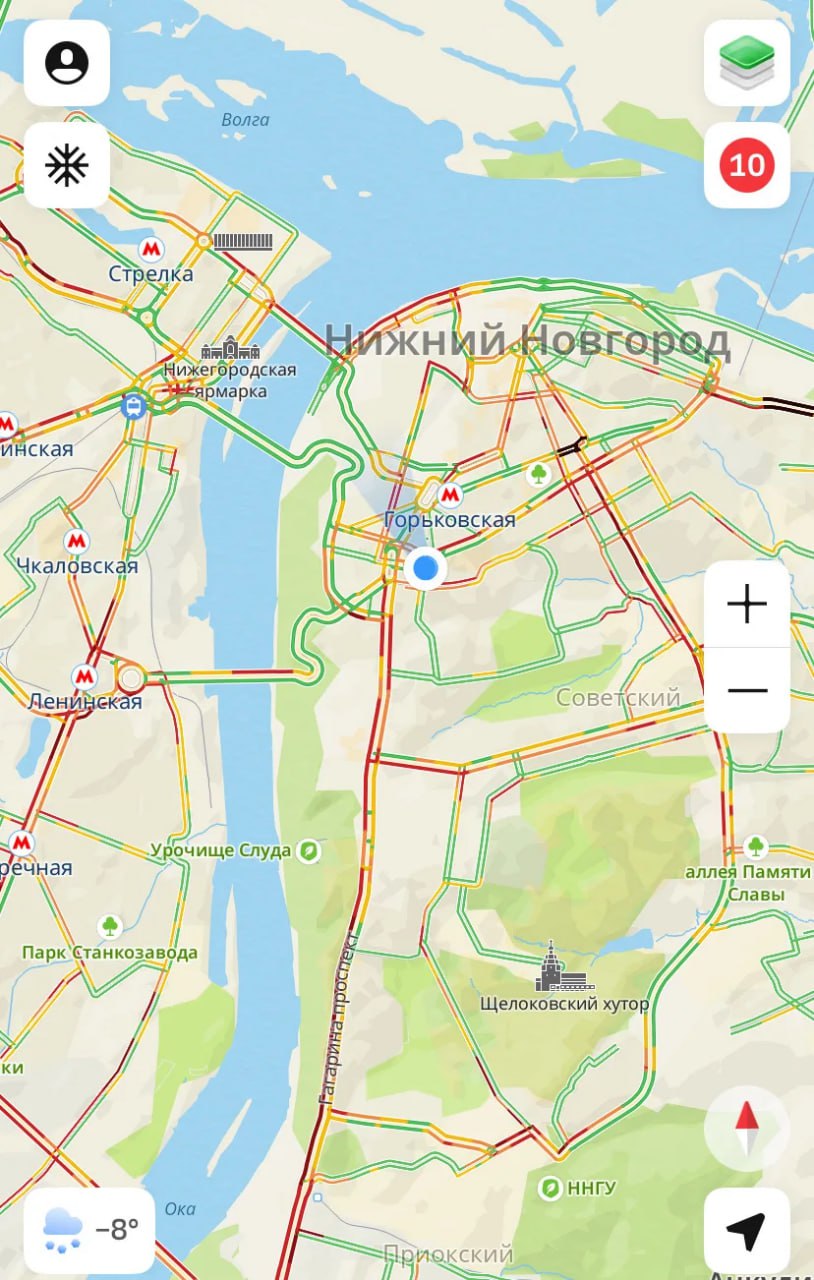
Task: Zoom out with the minus button
Action: click(747, 690)
